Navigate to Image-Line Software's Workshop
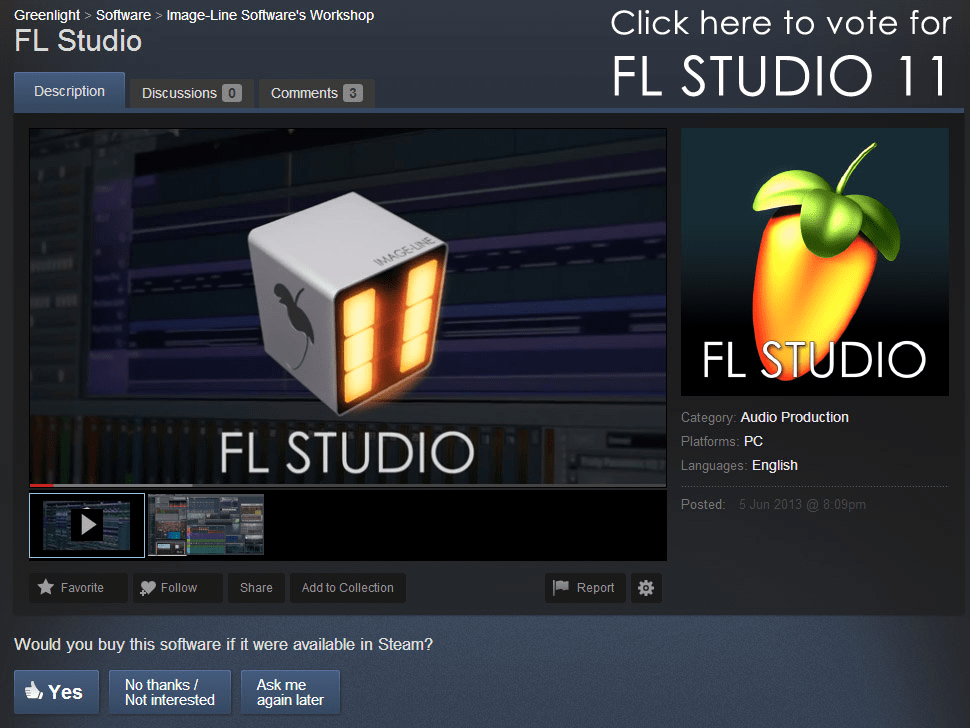 pyautogui.click(x=270, y=15)
